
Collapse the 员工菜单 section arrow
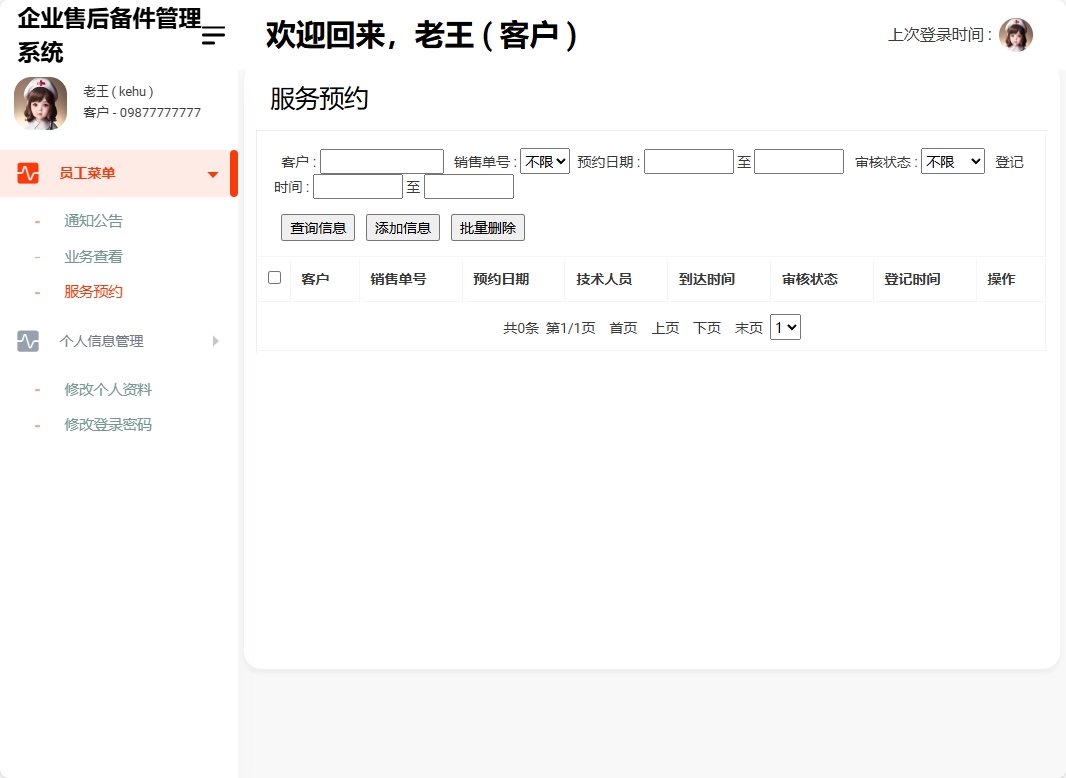pyautogui.click(x=212, y=172)
